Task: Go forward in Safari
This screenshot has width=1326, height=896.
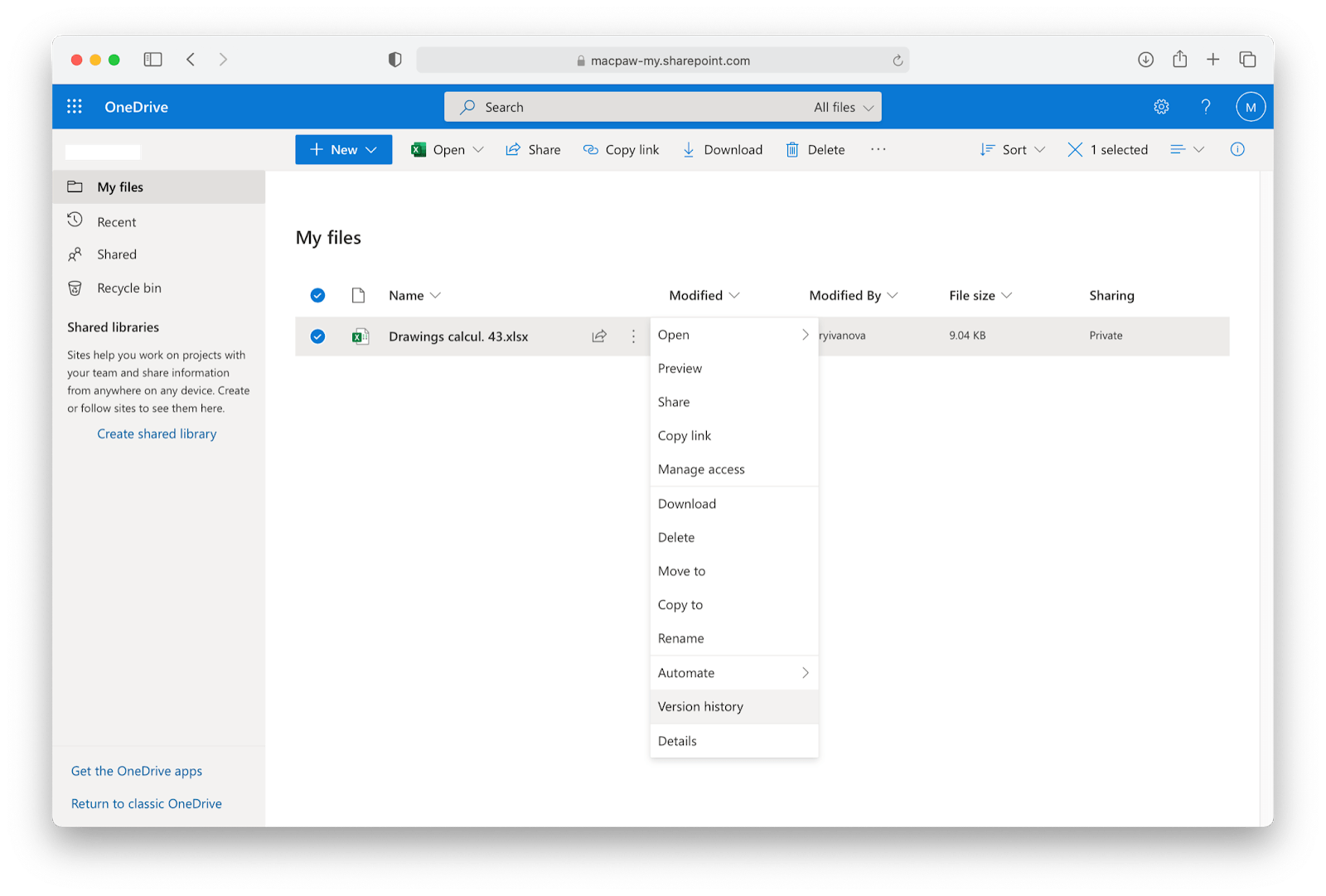Action: tap(223, 59)
